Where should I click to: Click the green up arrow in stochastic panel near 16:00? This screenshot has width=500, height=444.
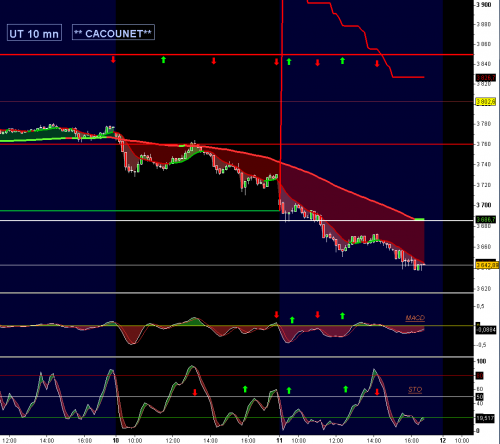[x=245, y=389]
